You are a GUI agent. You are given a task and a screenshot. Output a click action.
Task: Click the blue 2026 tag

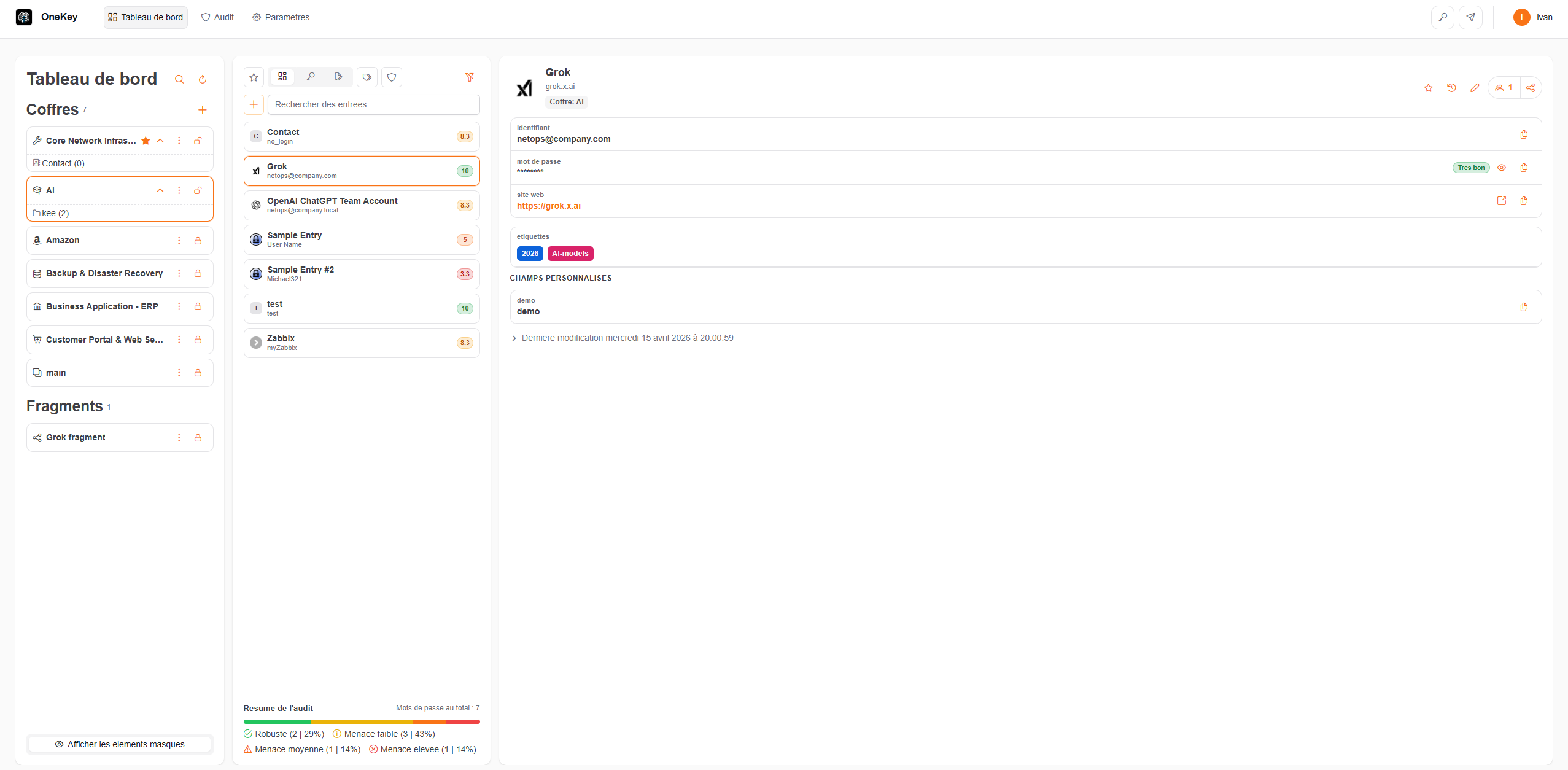coord(530,254)
